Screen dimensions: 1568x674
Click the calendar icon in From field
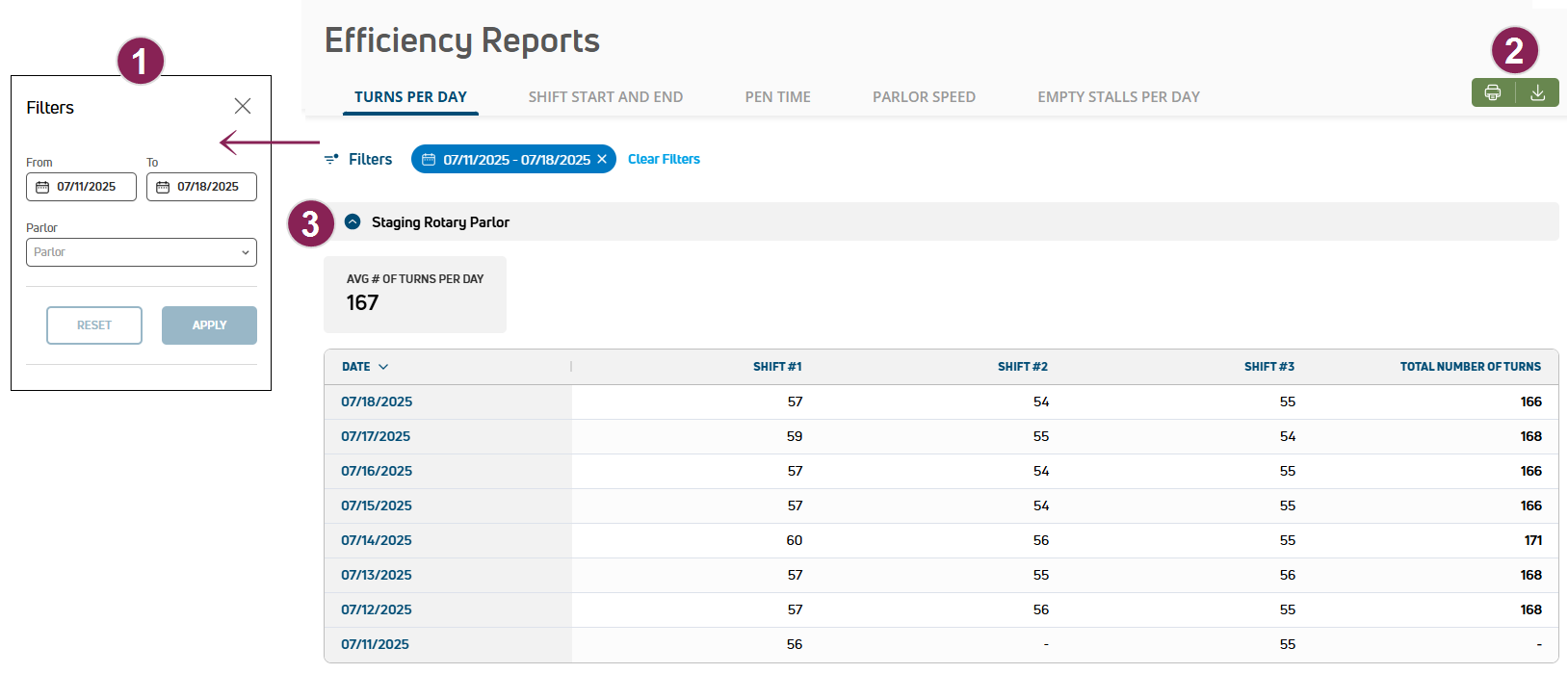pyautogui.click(x=42, y=187)
